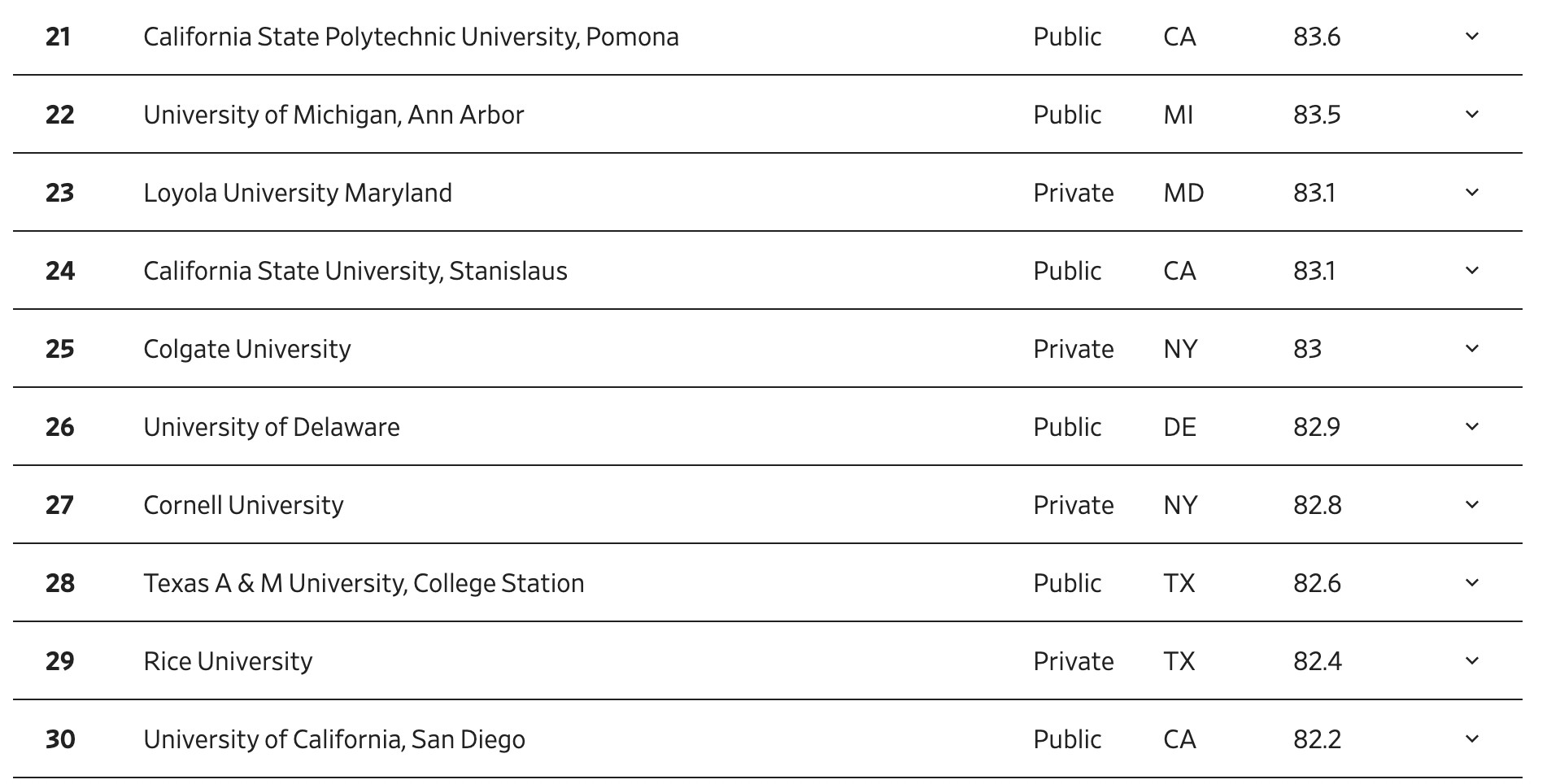Expand the California State Polytechnic University, Pomona row
The width and height of the screenshot is (1547, 784).
click(1471, 37)
